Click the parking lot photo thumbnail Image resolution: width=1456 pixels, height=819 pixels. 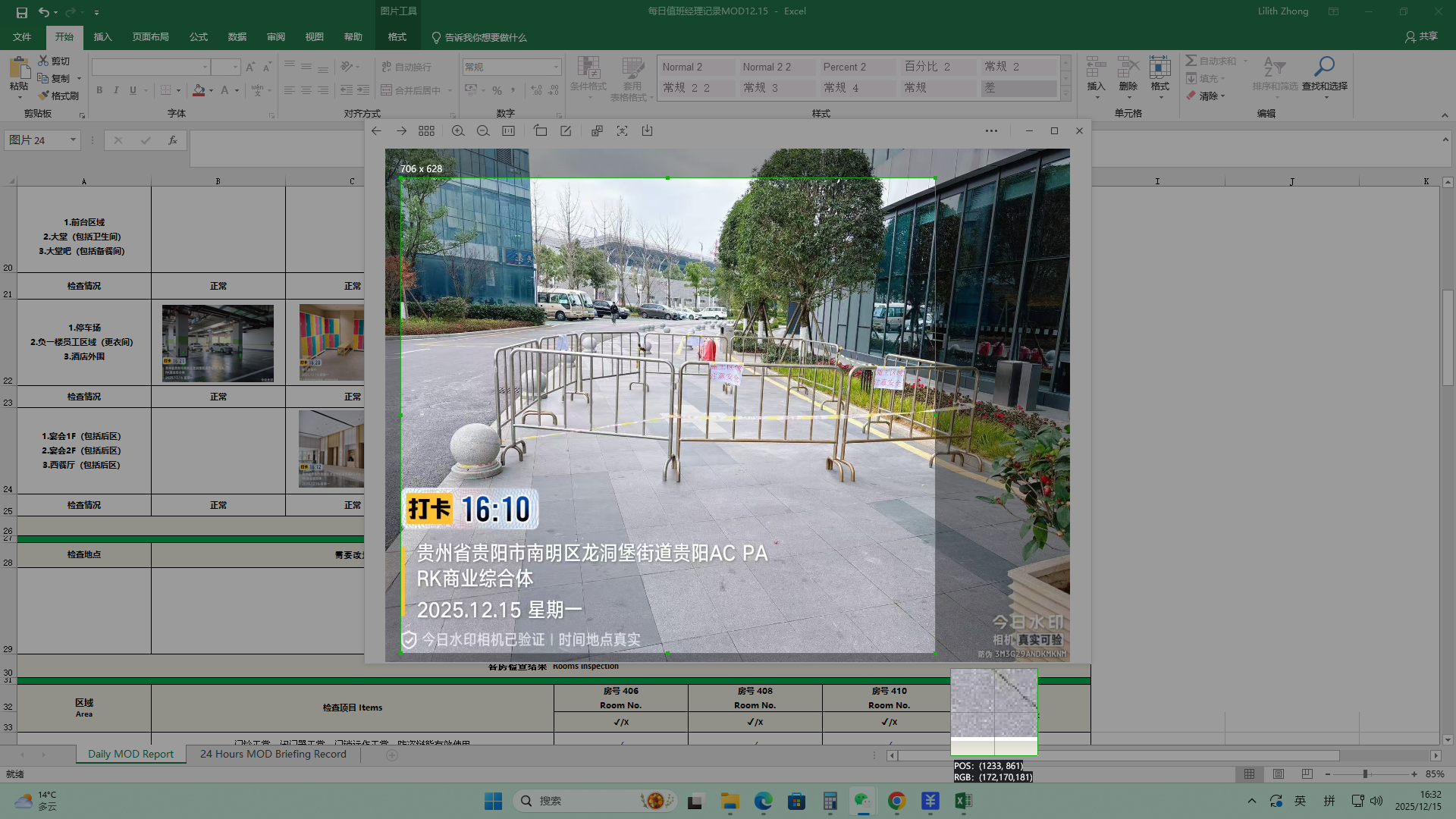218,343
